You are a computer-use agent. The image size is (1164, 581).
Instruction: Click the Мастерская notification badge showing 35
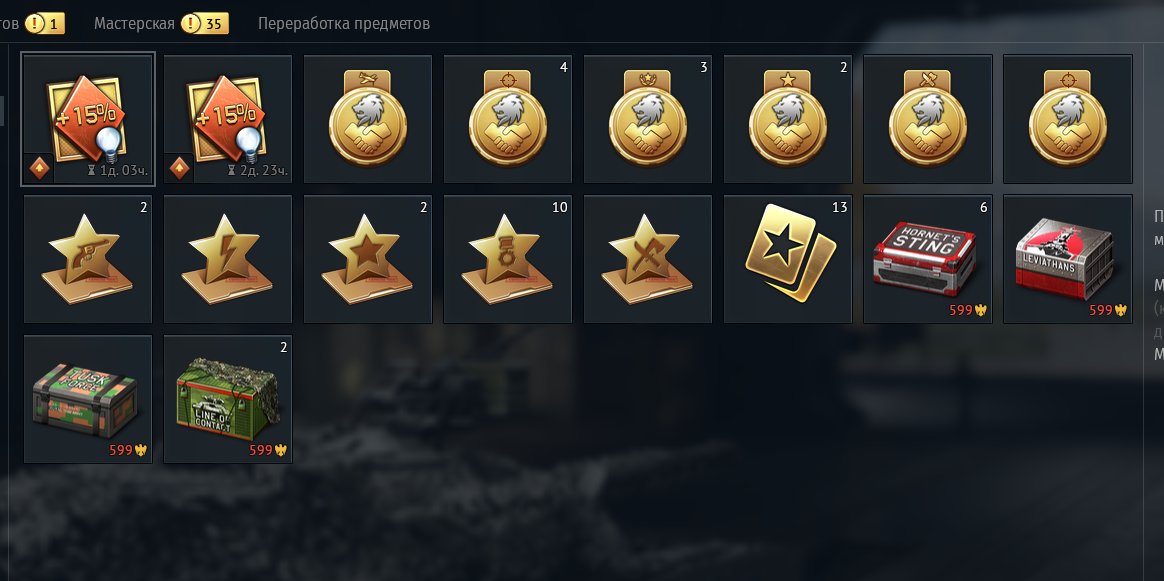(204, 24)
